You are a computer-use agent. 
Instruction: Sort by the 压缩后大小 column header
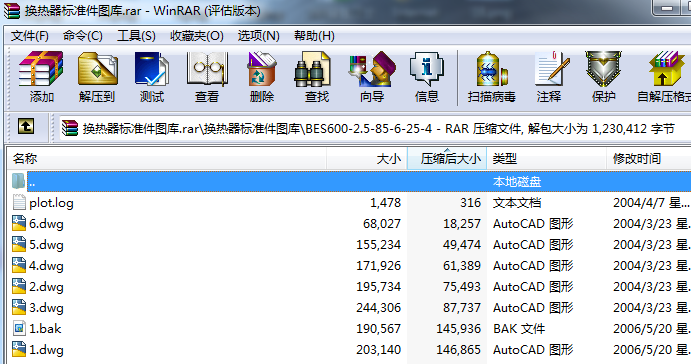(x=447, y=159)
